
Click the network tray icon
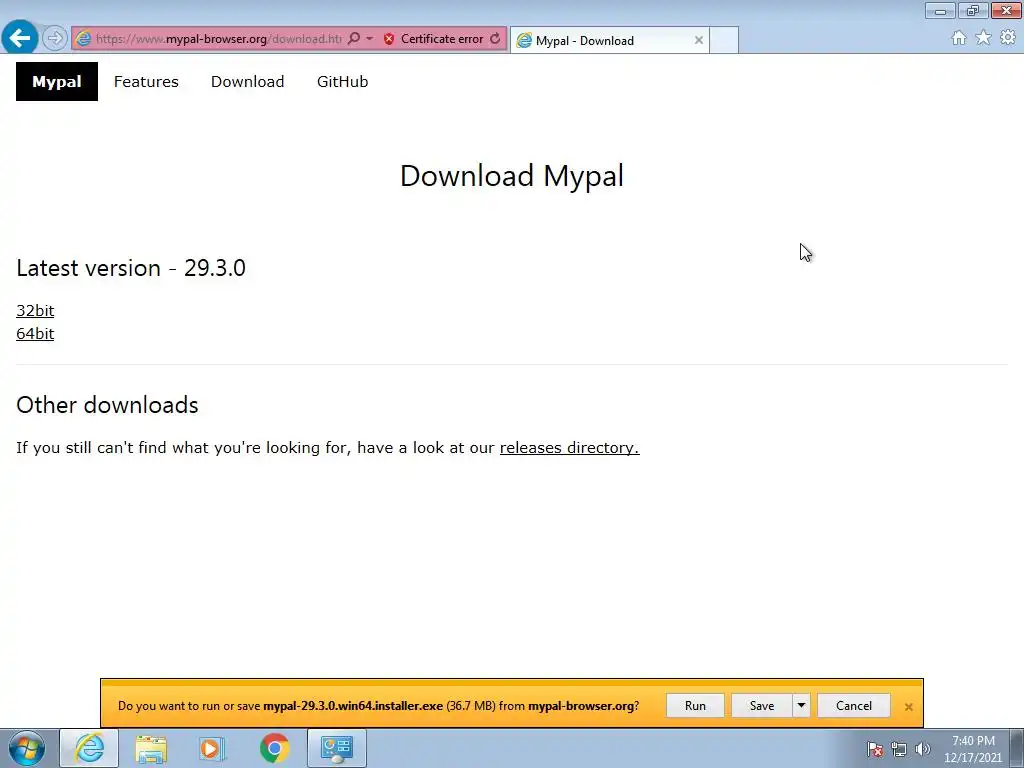pyautogui.click(x=899, y=749)
